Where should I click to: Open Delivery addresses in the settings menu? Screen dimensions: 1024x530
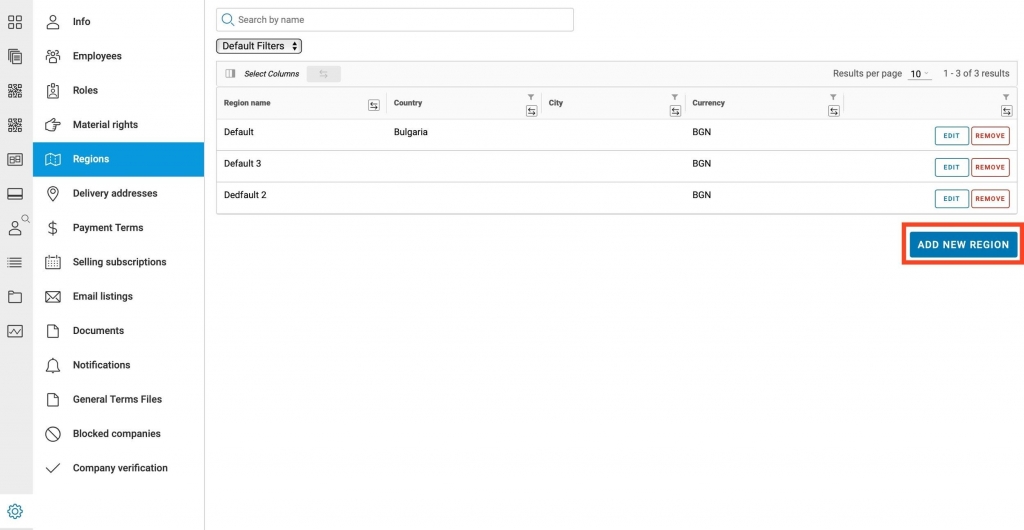(115, 193)
